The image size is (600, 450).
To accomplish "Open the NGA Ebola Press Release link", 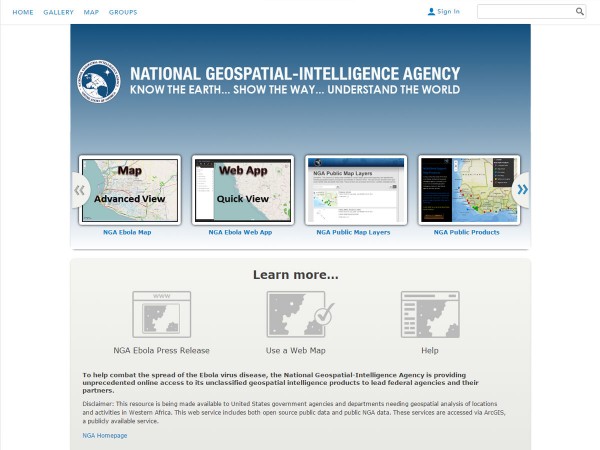I will pos(161,351).
